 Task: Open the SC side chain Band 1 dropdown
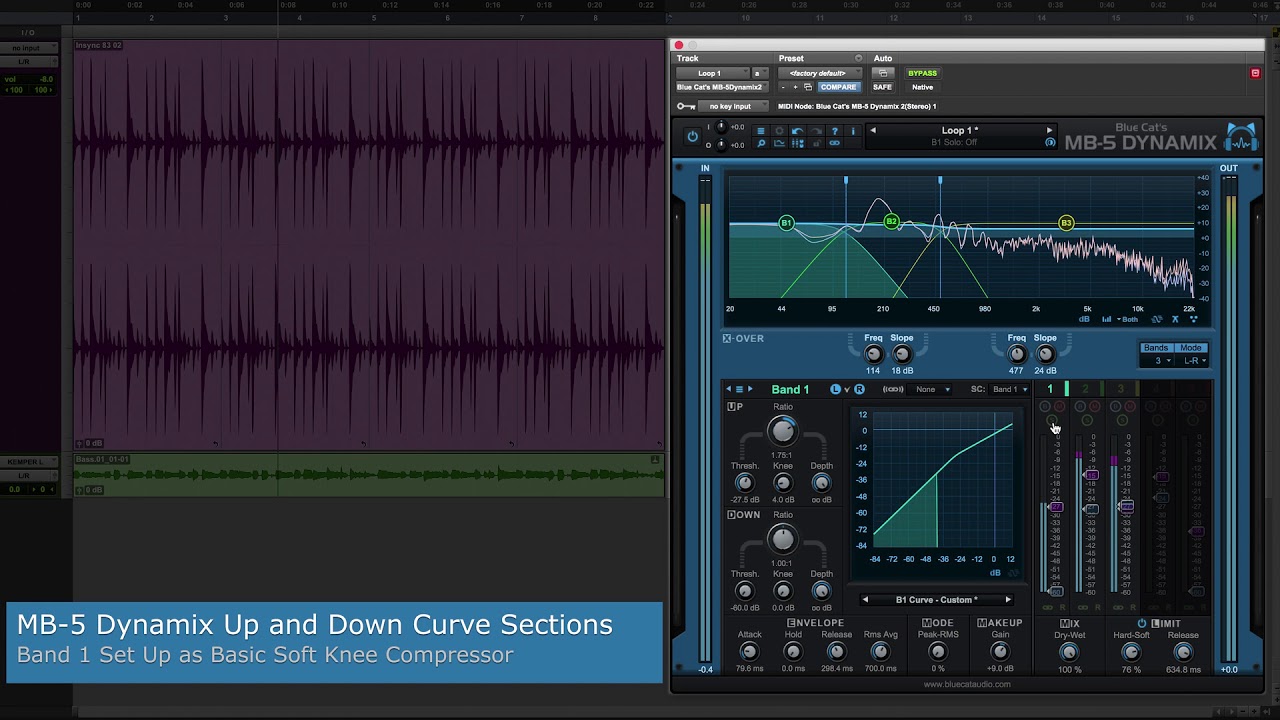1010,389
